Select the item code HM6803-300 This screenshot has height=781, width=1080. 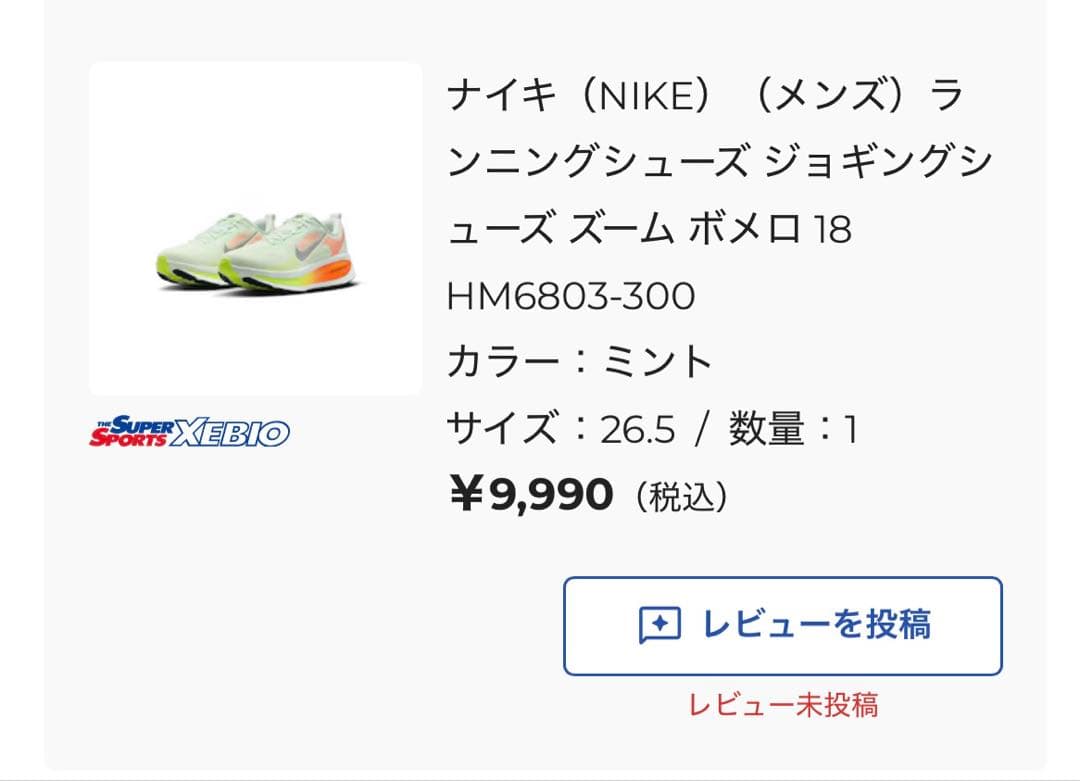575,295
